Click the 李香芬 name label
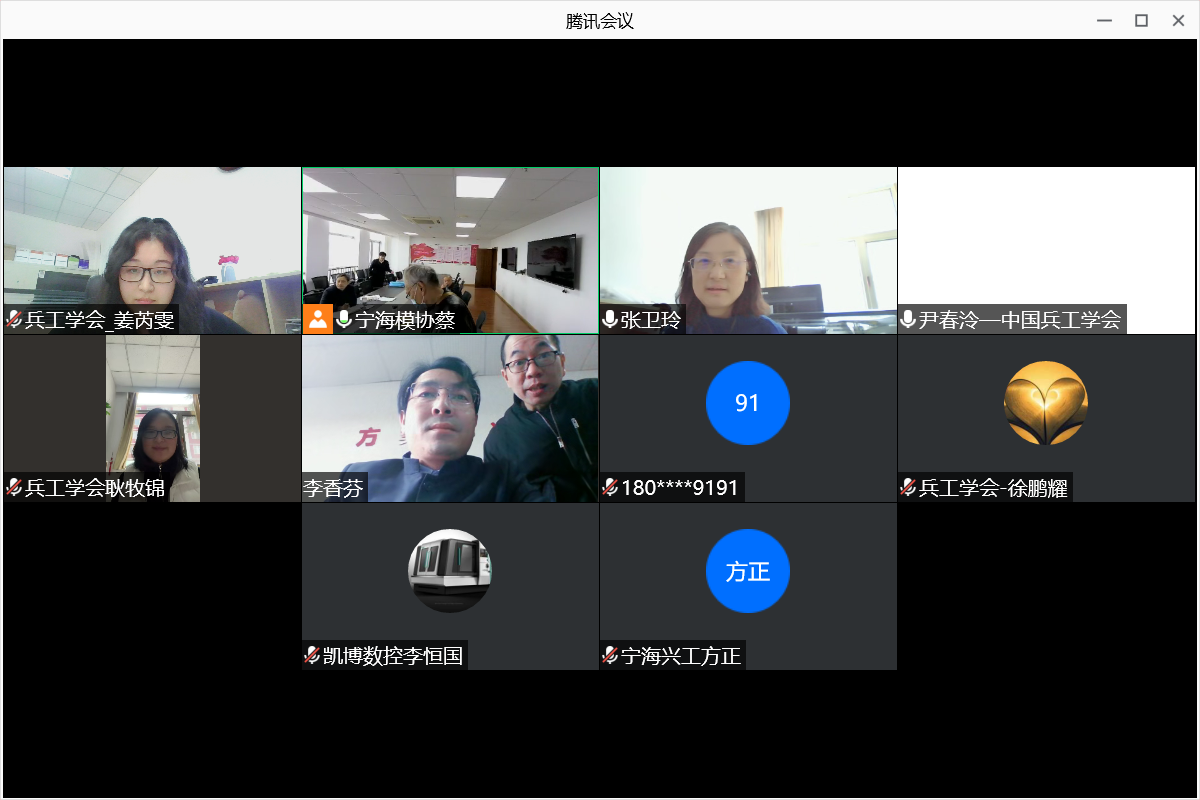Image resolution: width=1200 pixels, height=800 pixels. pyautogui.click(x=334, y=488)
